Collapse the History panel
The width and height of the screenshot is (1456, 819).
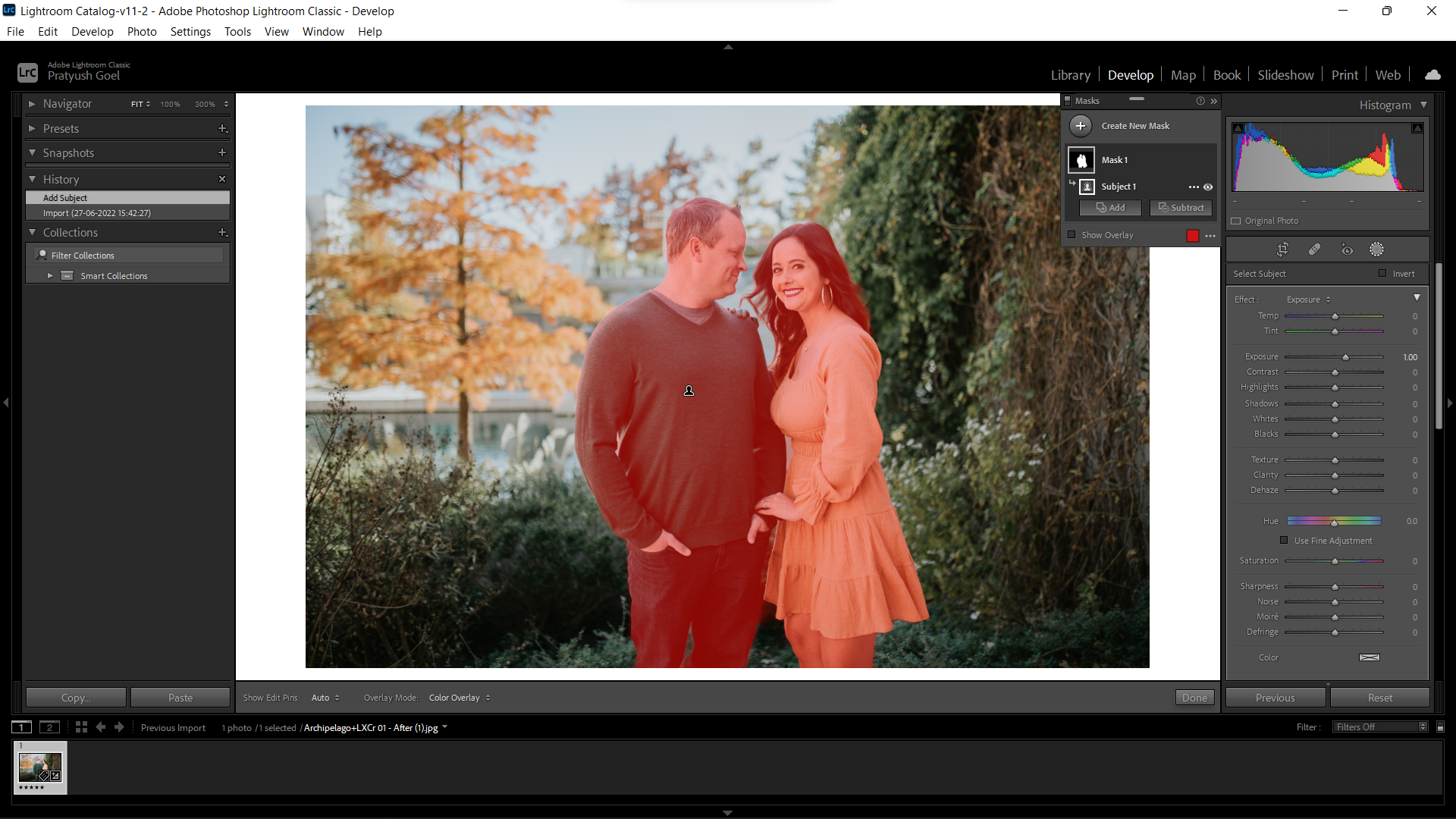33,179
